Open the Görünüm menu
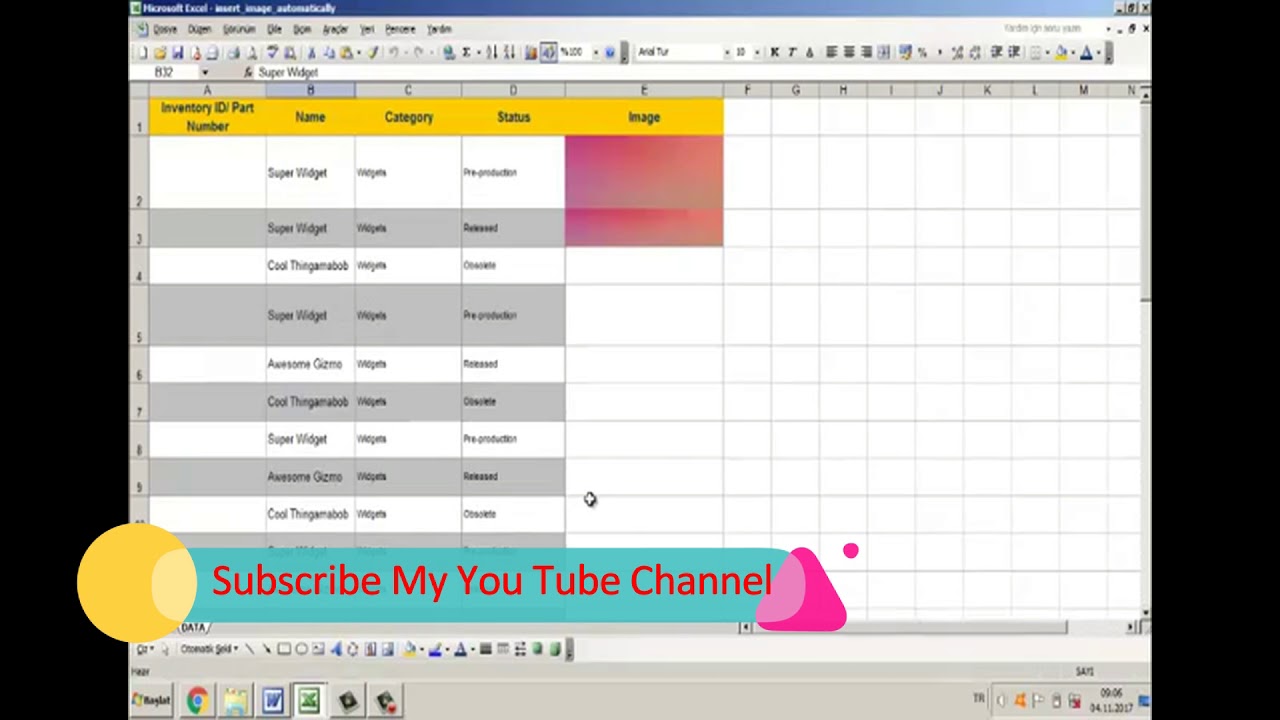 point(239,29)
